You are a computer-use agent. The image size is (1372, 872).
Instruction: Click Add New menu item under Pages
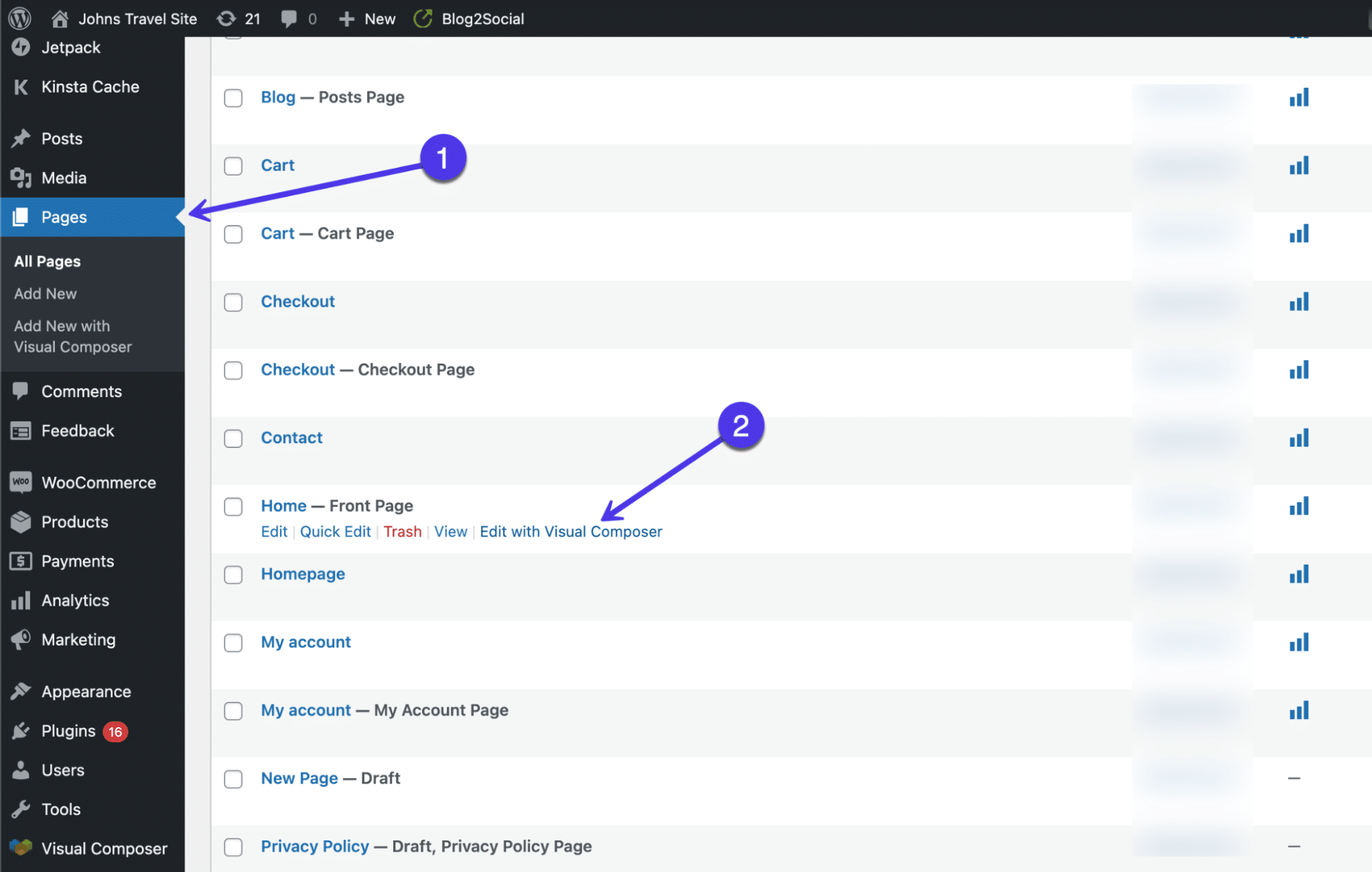tap(45, 293)
